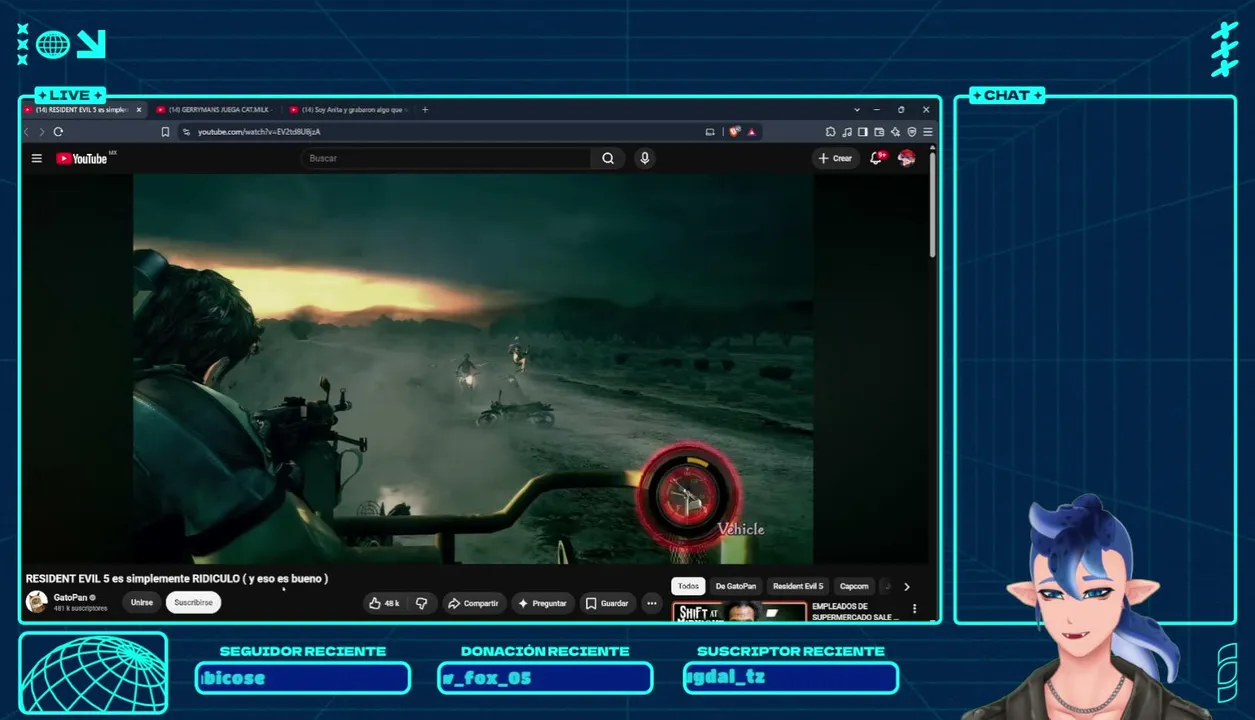Open Brave Shields lion icon

pyautogui.click(x=735, y=132)
